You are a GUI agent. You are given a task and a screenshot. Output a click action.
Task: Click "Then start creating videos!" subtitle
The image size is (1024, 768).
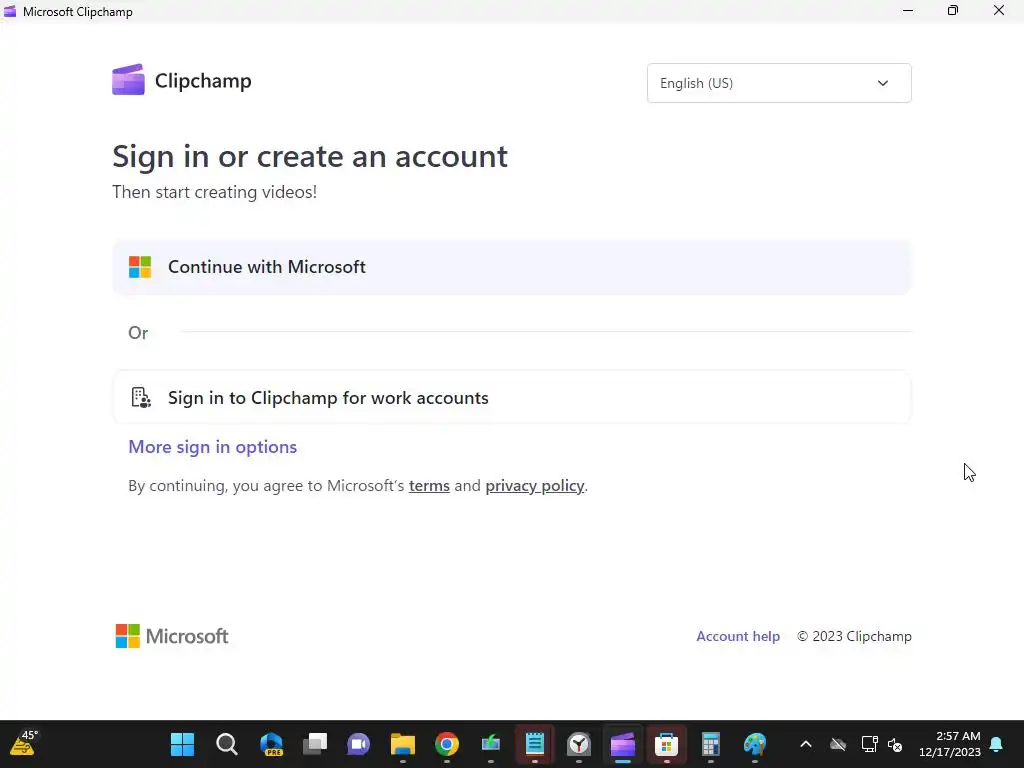214,192
